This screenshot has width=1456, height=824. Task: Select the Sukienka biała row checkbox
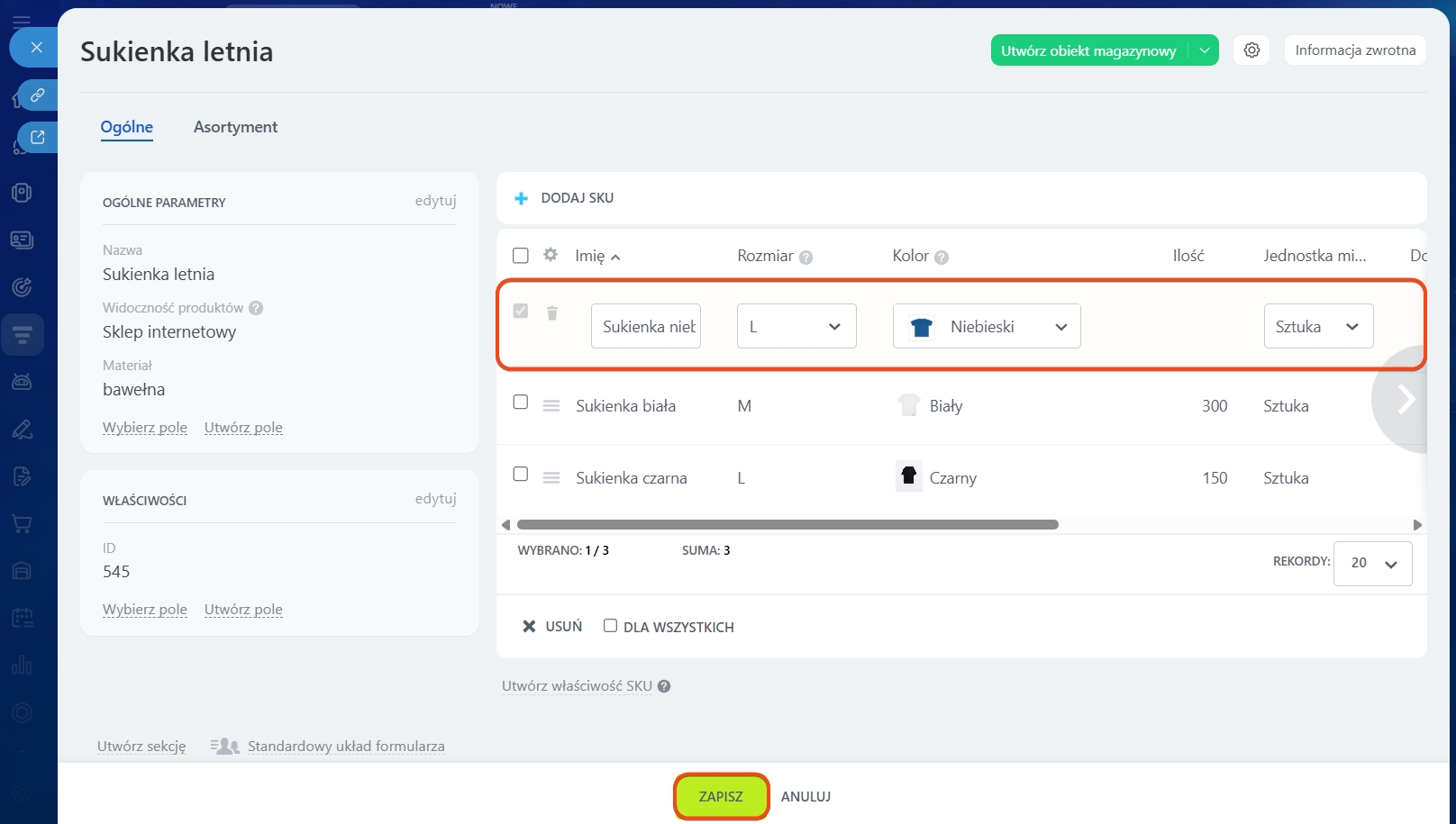pos(520,402)
